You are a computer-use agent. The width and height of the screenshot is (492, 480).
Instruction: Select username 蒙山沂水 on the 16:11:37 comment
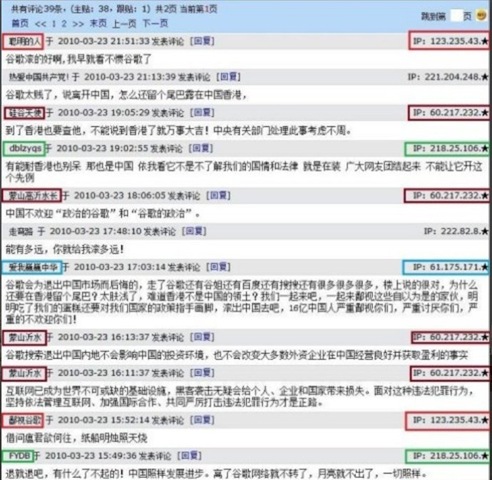pos(25,373)
